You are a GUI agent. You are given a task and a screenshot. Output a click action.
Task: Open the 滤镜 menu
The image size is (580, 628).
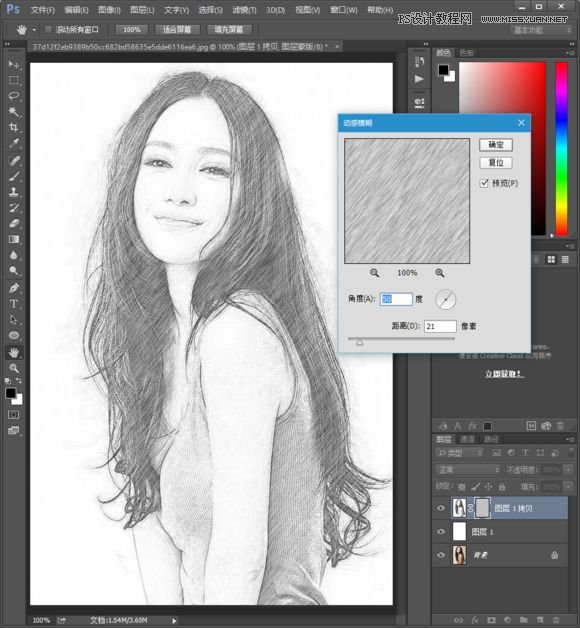click(244, 10)
